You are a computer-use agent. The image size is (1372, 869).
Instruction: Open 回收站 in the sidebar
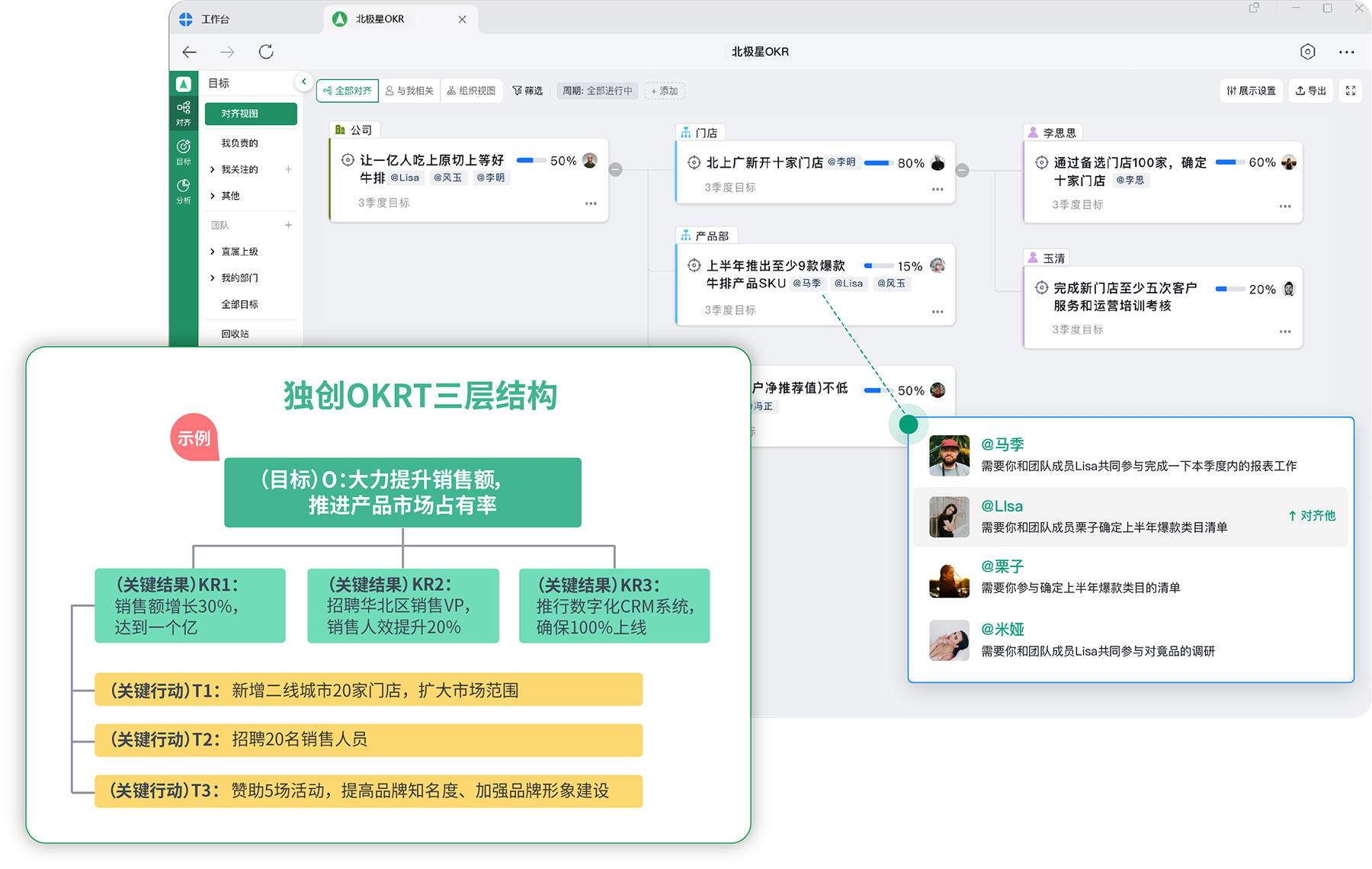(x=235, y=334)
